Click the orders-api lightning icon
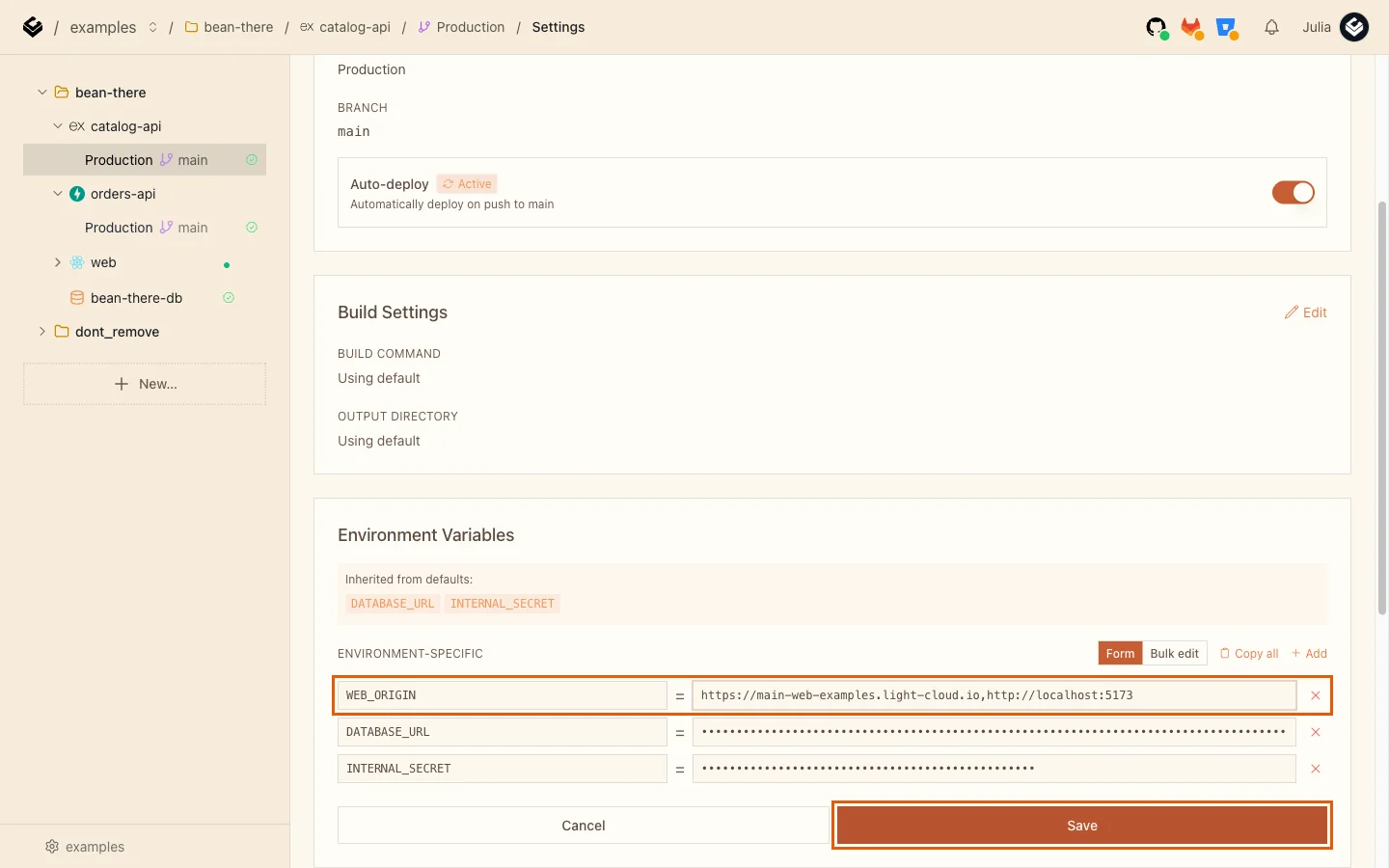This screenshot has width=1389, height=868. pos(77,194)
